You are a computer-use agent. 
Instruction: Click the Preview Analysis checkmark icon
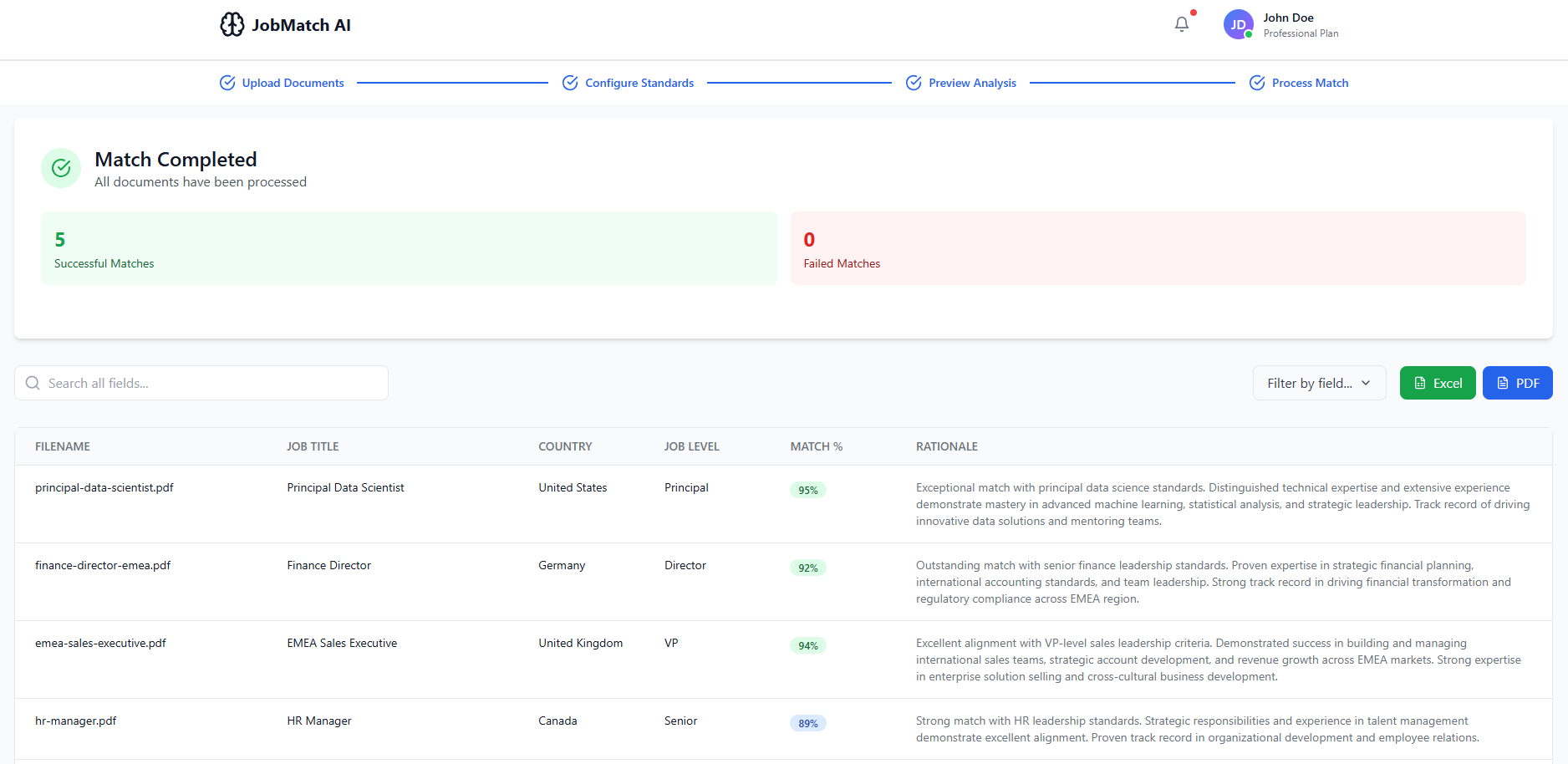click(914, 83)
